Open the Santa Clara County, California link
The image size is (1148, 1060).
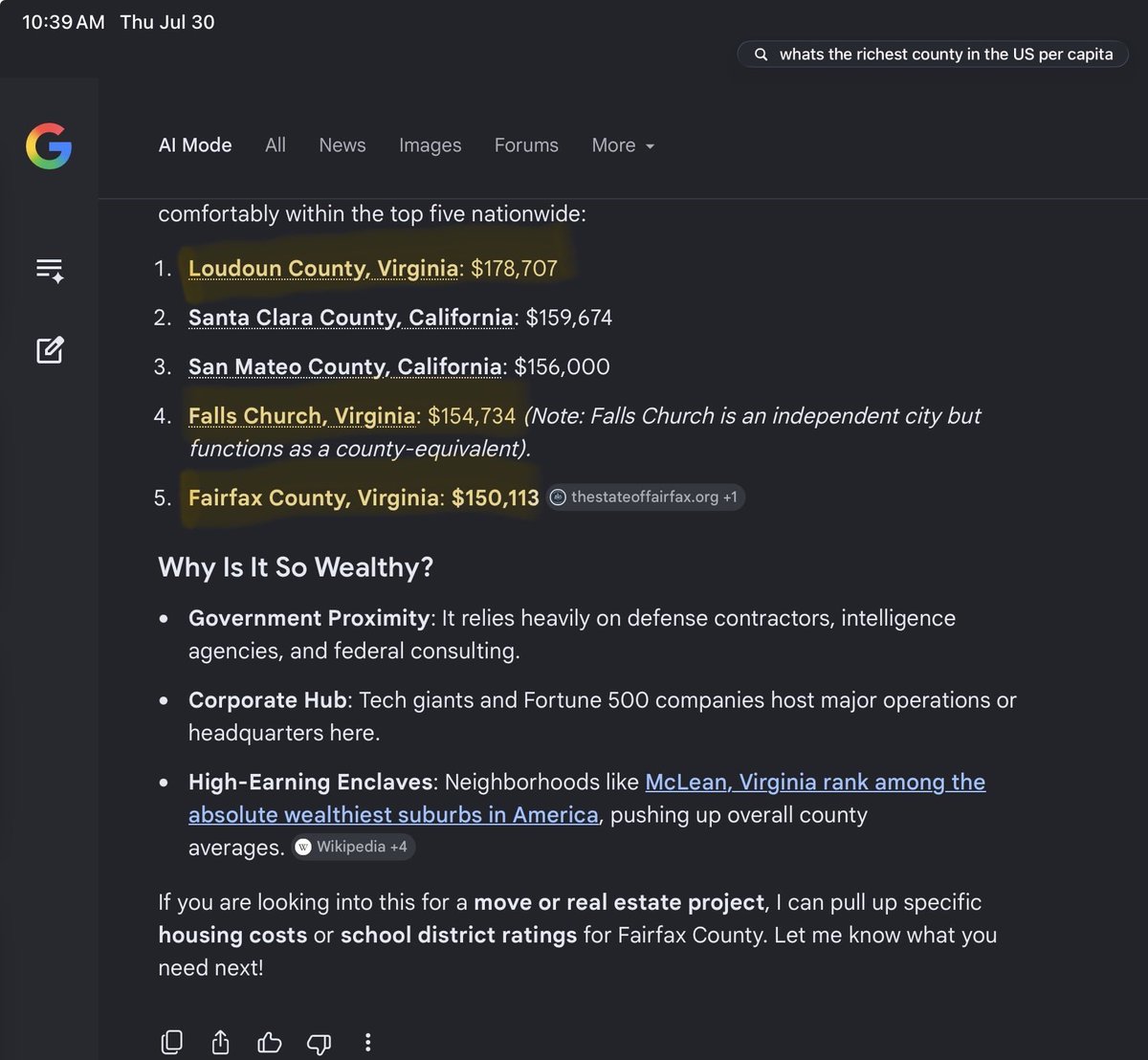click(351, 318)
